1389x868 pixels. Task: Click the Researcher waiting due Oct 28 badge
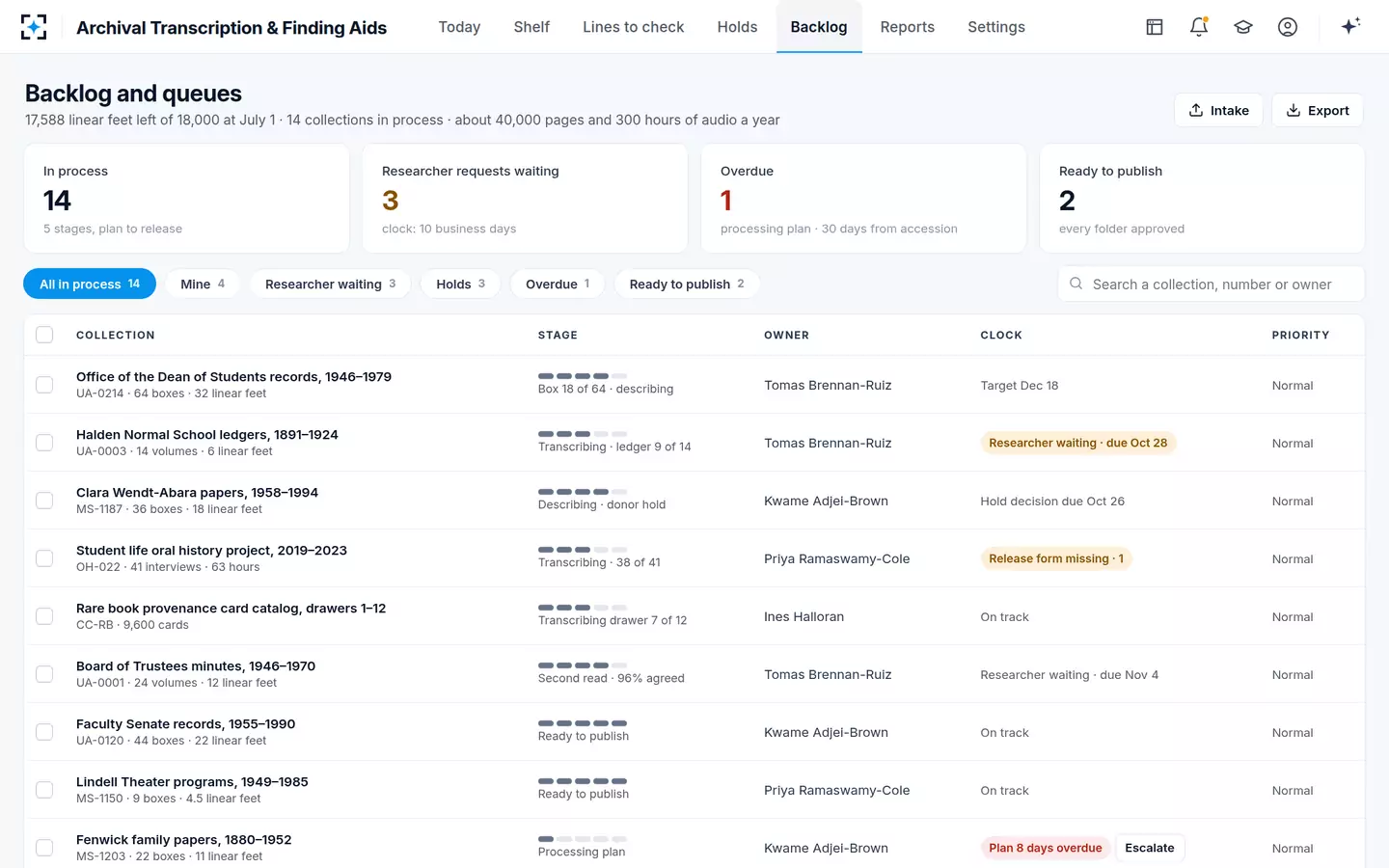(1078, 443)
